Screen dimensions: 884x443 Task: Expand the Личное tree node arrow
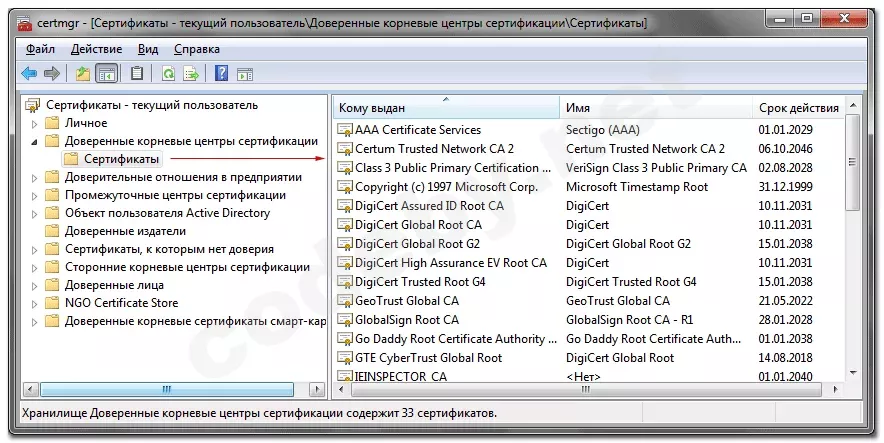point(34,124)
